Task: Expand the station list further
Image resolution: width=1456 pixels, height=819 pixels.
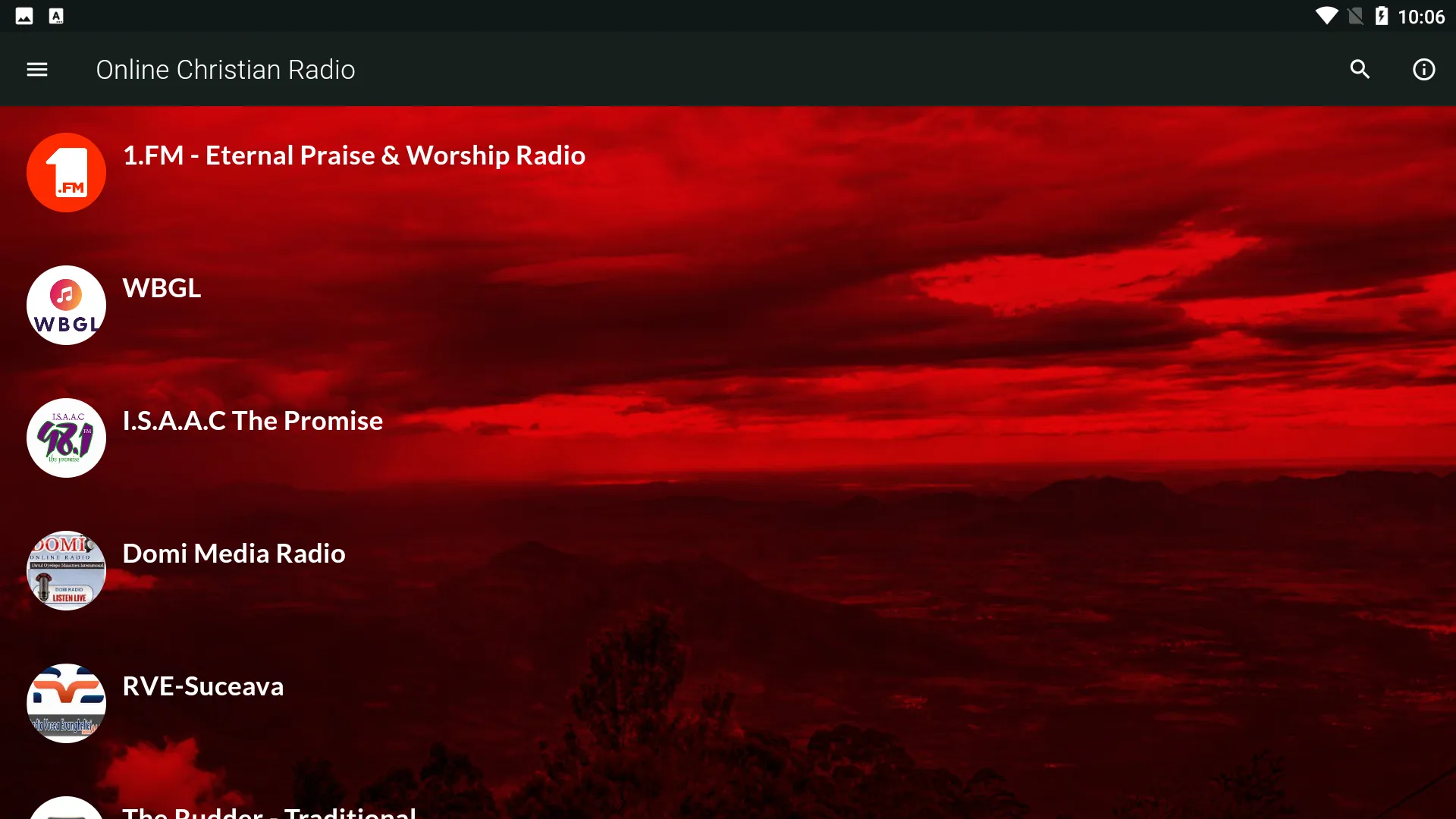Action: (x=728, y=800)
